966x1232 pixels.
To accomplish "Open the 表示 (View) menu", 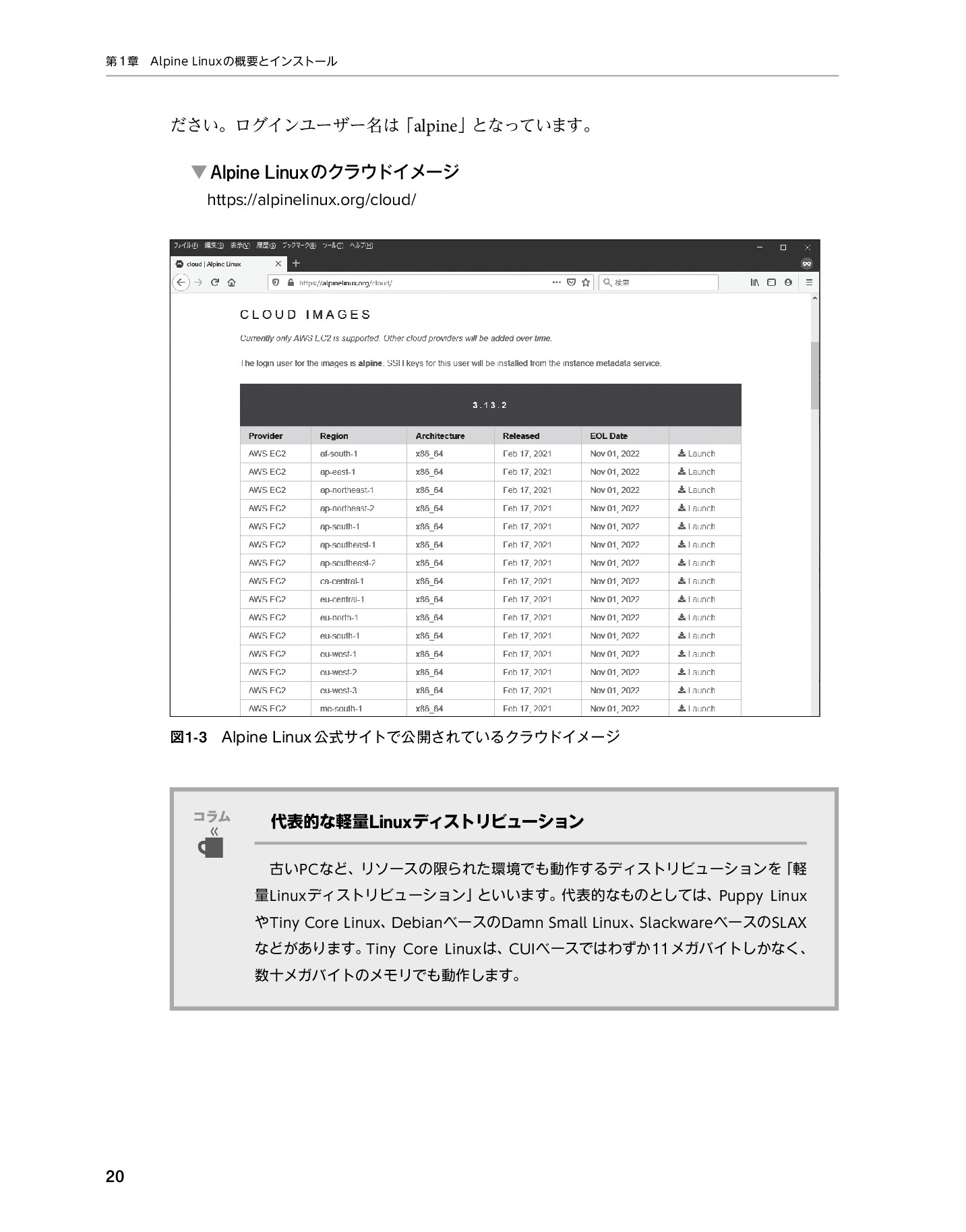I will click(x=239, y=245).
